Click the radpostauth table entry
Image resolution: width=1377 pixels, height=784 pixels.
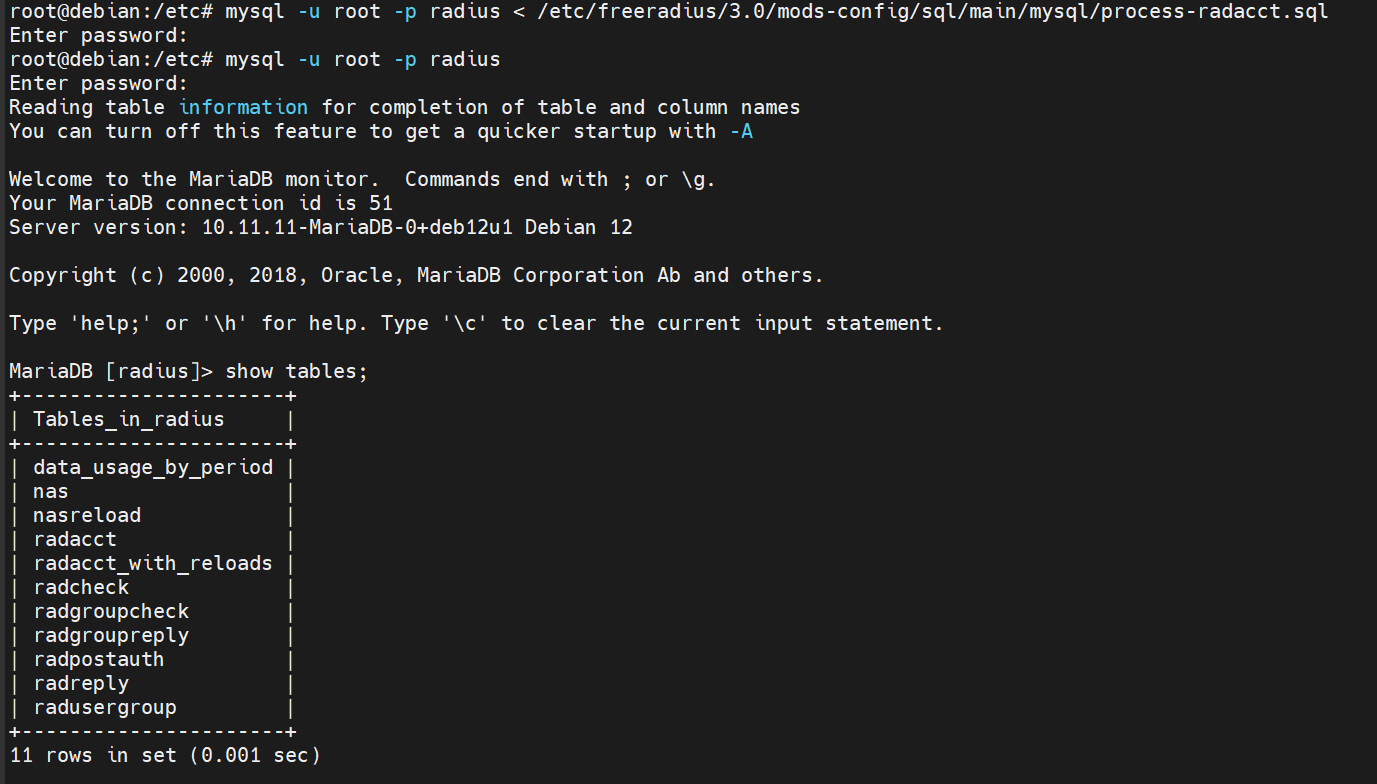tap(99, 659)
